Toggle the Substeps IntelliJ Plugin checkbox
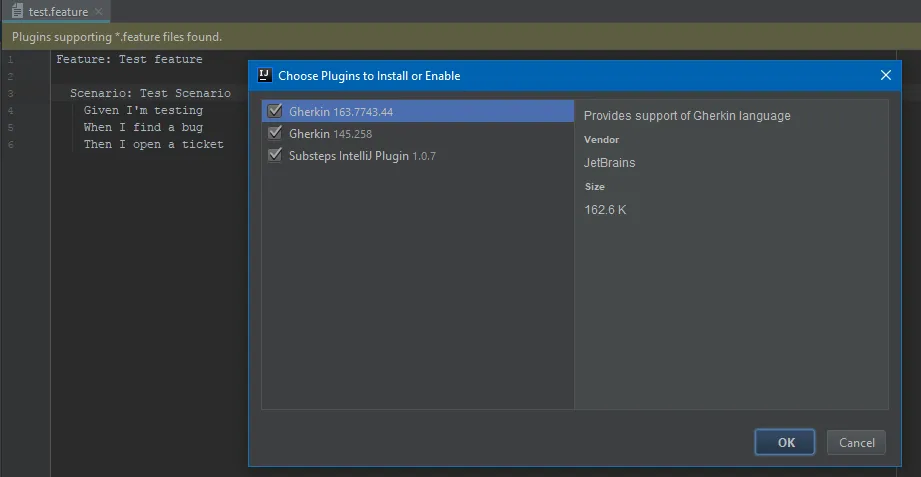Image resolution: width=921 pixels, height=477 pixels. [275, 155]
